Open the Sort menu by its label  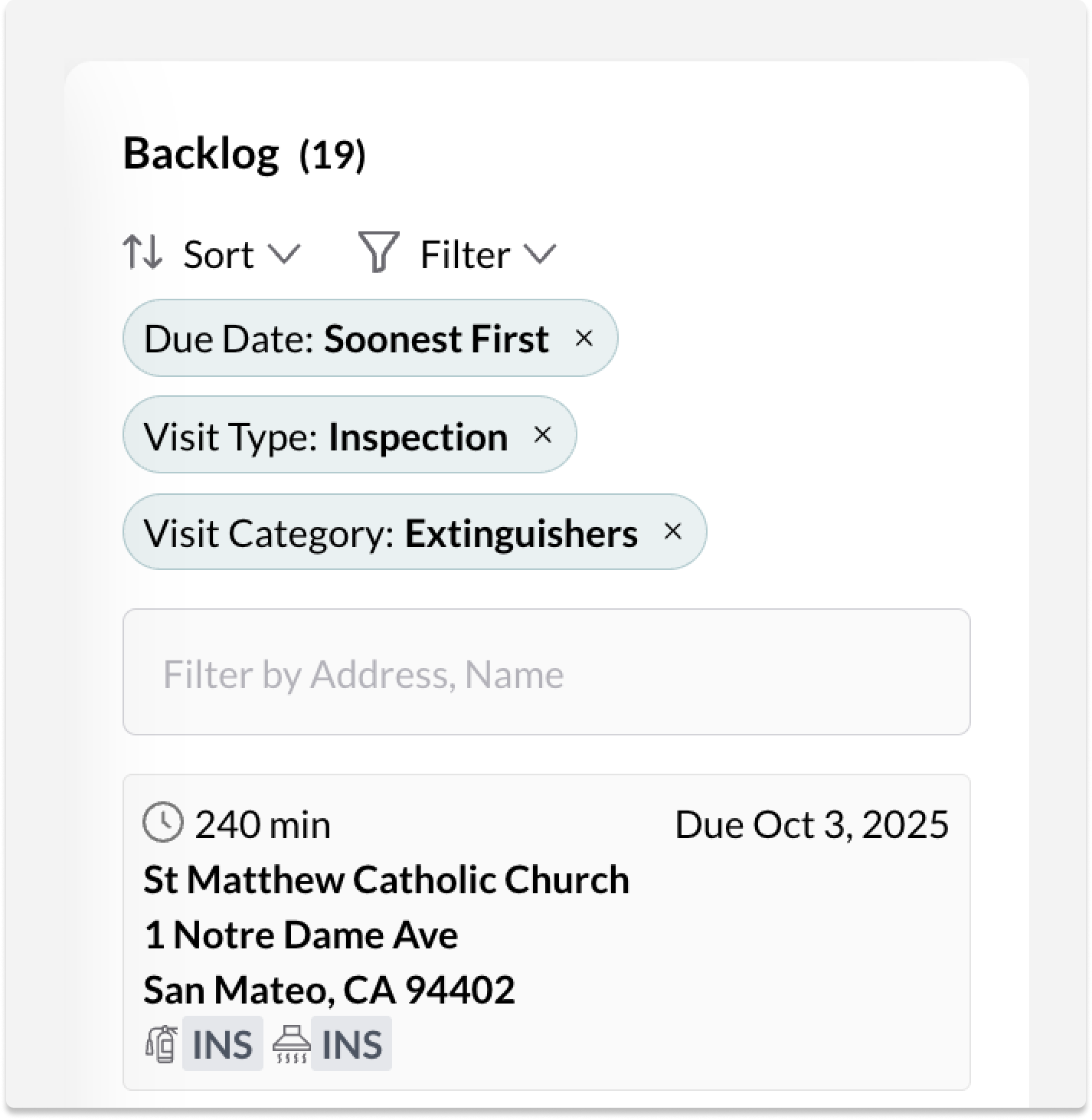point(218,254)
